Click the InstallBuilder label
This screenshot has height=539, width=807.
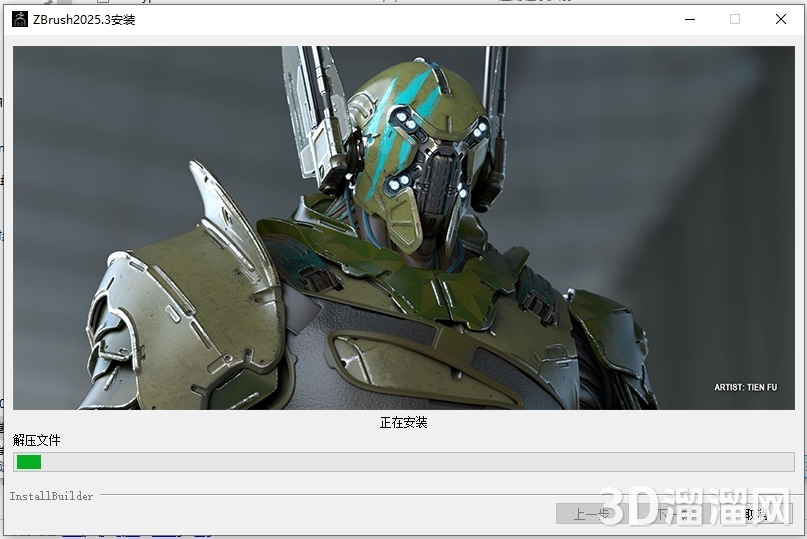51,496
